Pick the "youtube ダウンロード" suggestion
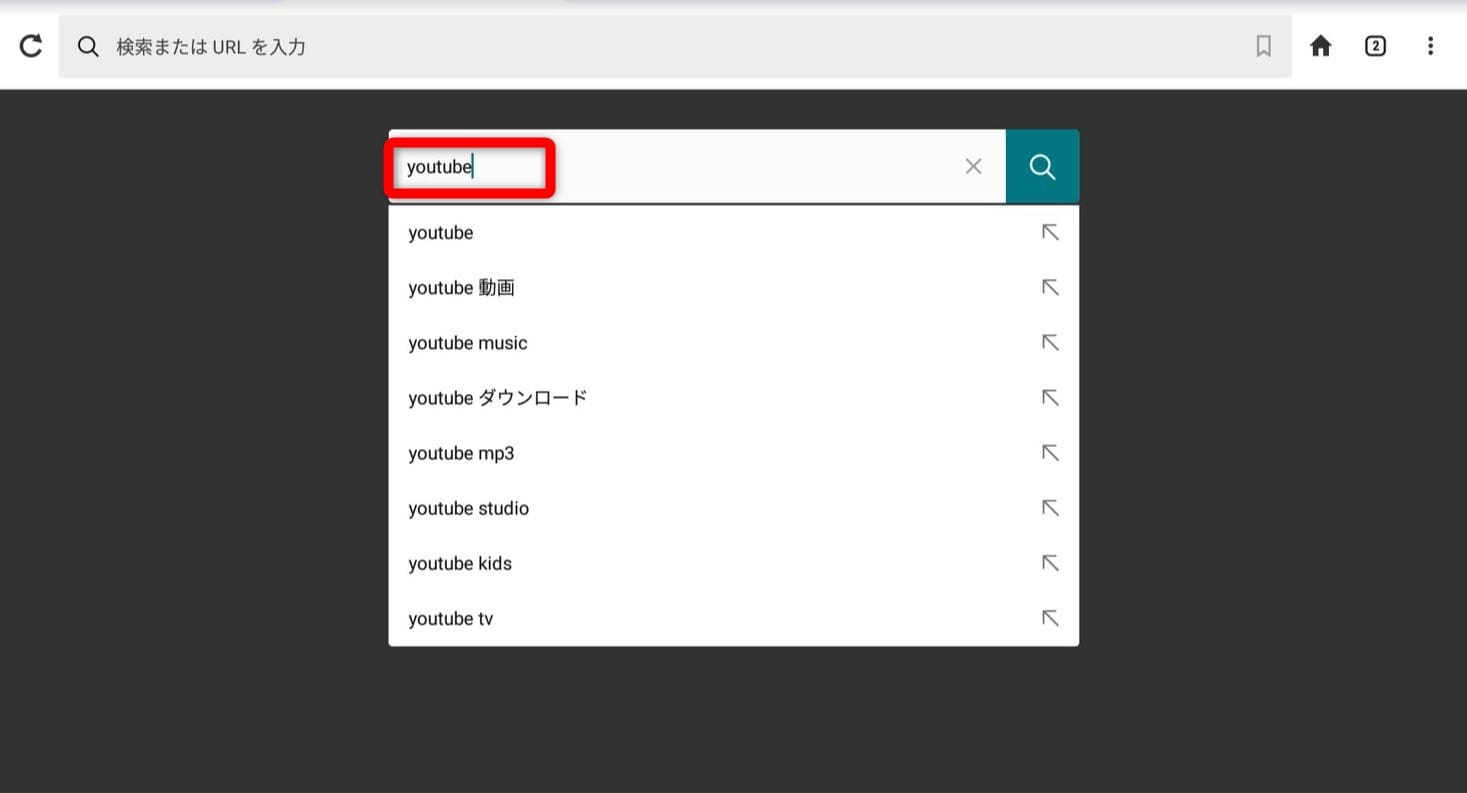 pos(497,398)
